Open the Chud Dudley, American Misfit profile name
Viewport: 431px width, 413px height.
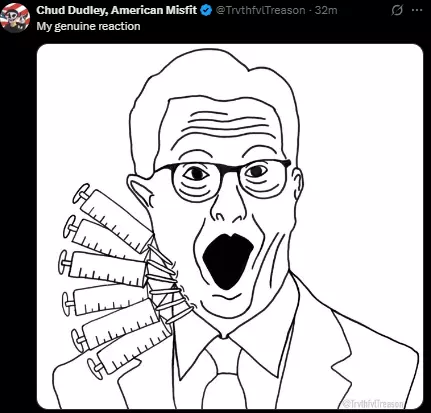(117, 10)
